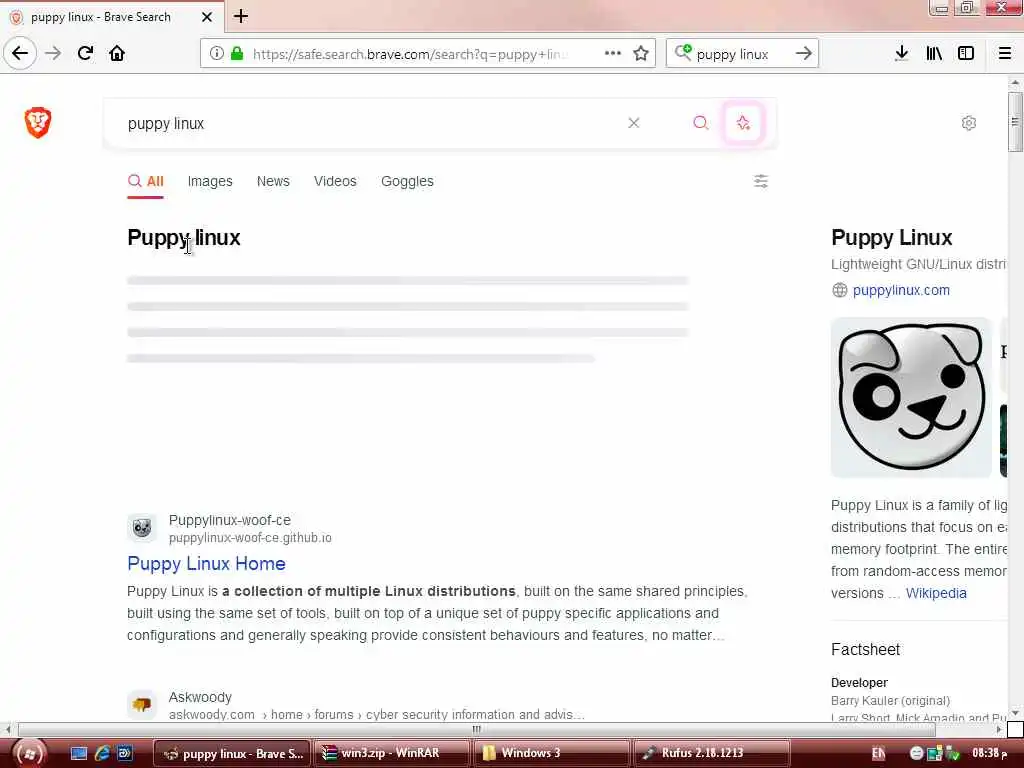The height and width of the screenshot is (768, 1024).
Task: Click the search engine icon in search box
Action: coord(683,52)
